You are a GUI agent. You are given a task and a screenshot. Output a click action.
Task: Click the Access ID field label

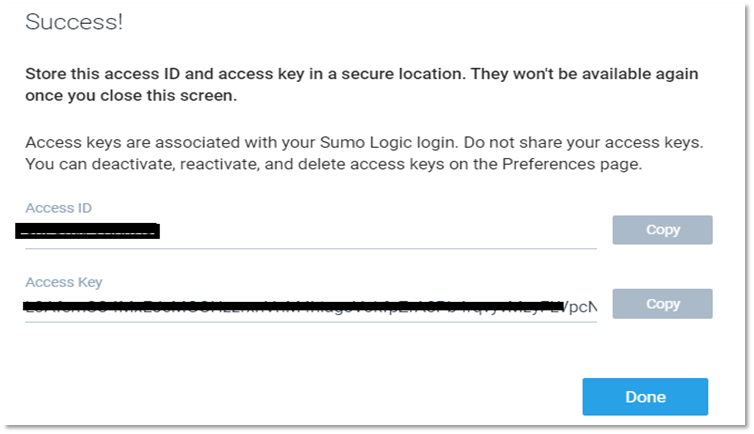pyautogui.click(x=58, y=208)
